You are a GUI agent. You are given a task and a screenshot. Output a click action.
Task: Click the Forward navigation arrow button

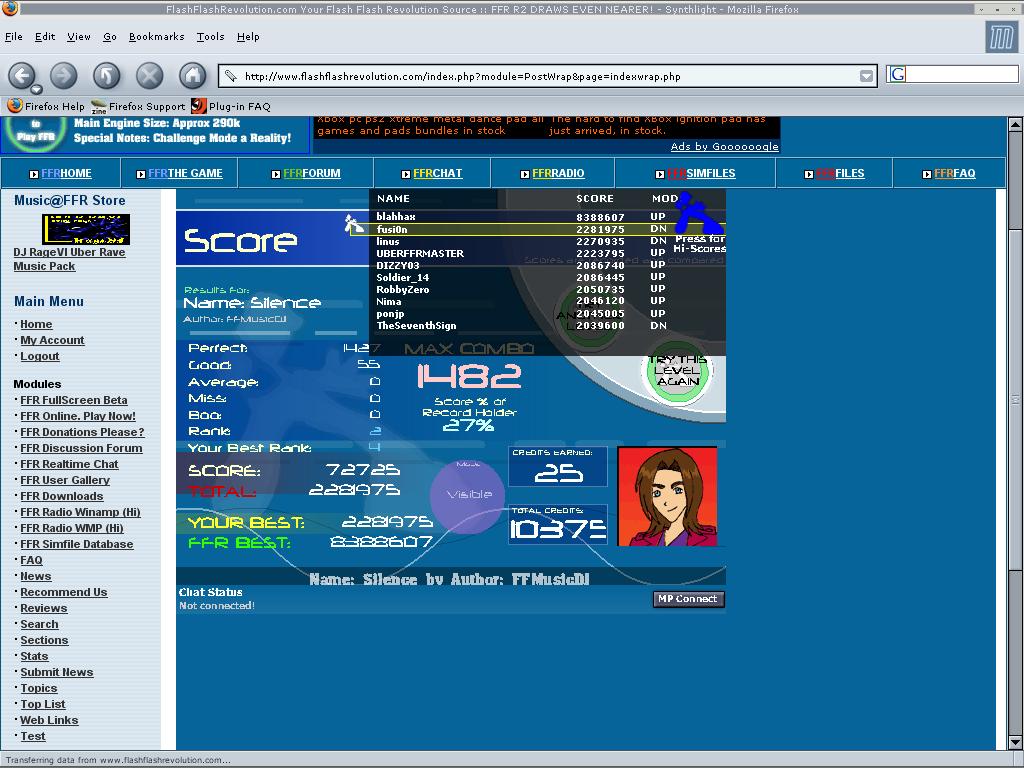tap(63, 76)
